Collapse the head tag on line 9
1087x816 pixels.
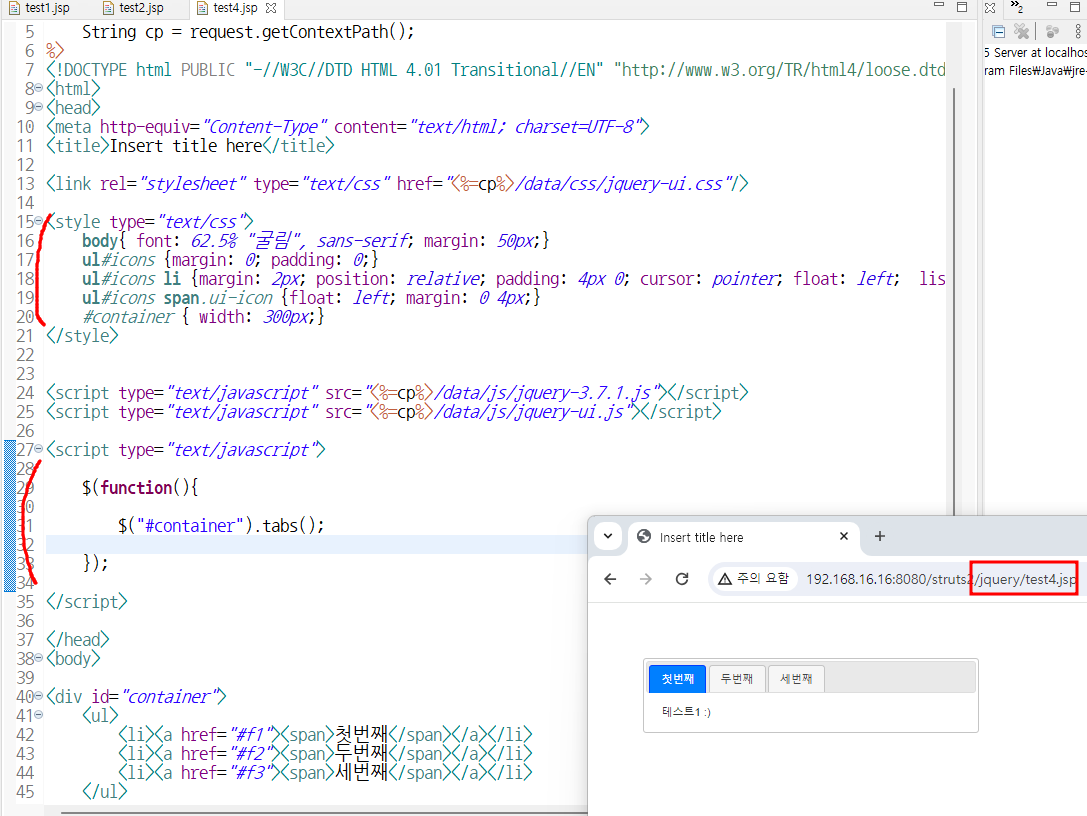point(39,107)
